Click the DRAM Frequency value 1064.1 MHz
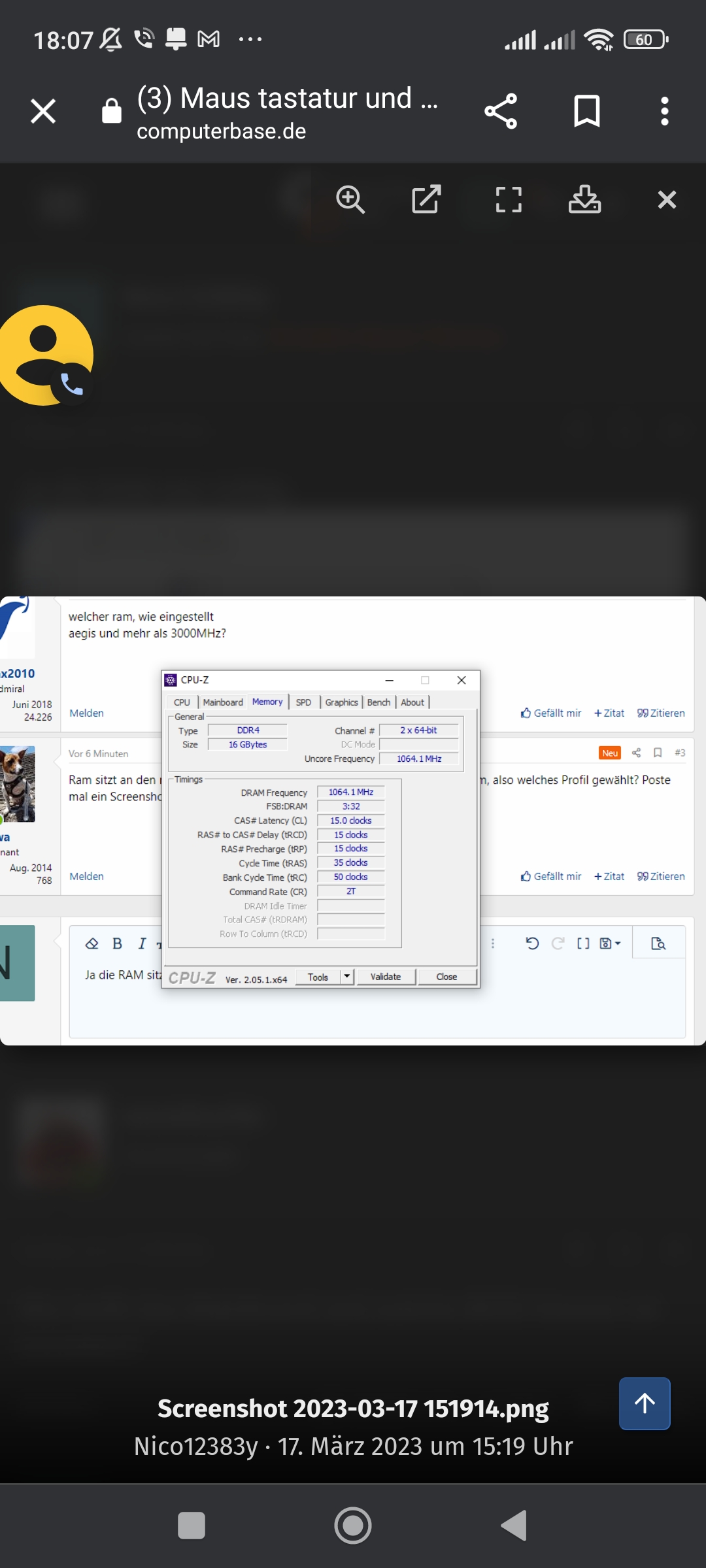Screen dimensions: 706x1568 [351, 792]
